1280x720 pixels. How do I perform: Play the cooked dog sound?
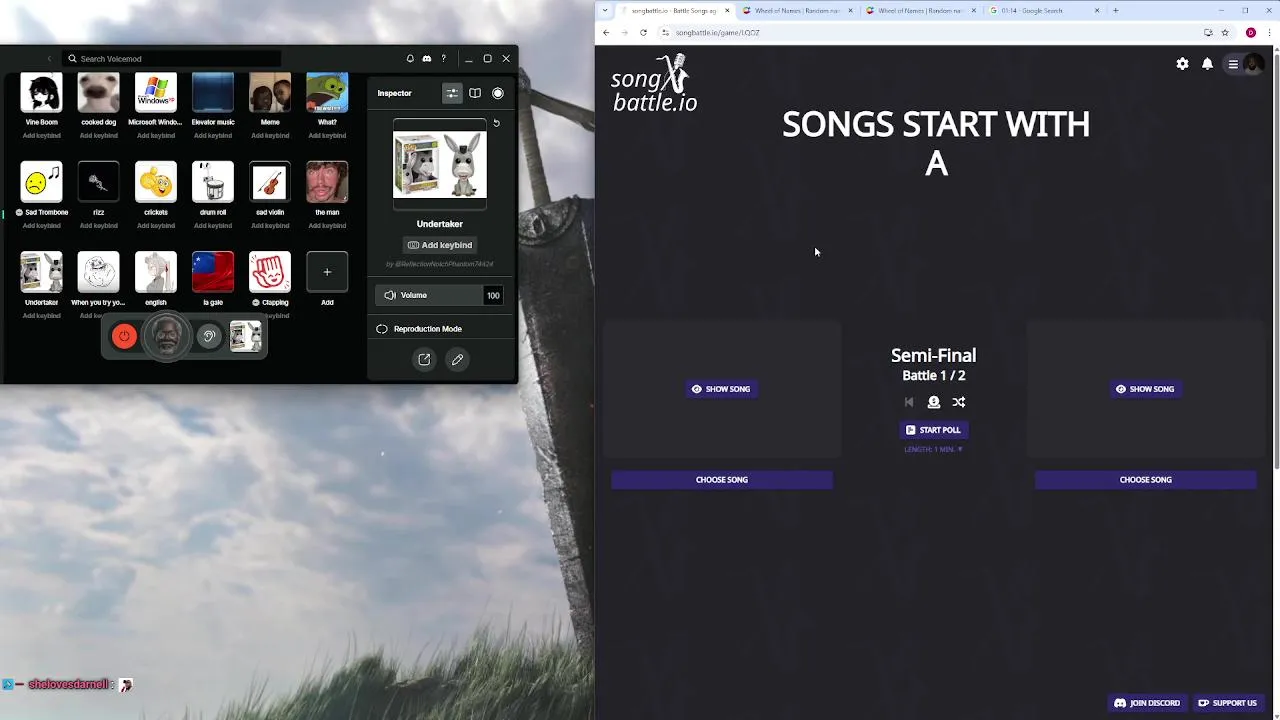tap(98, 93)
